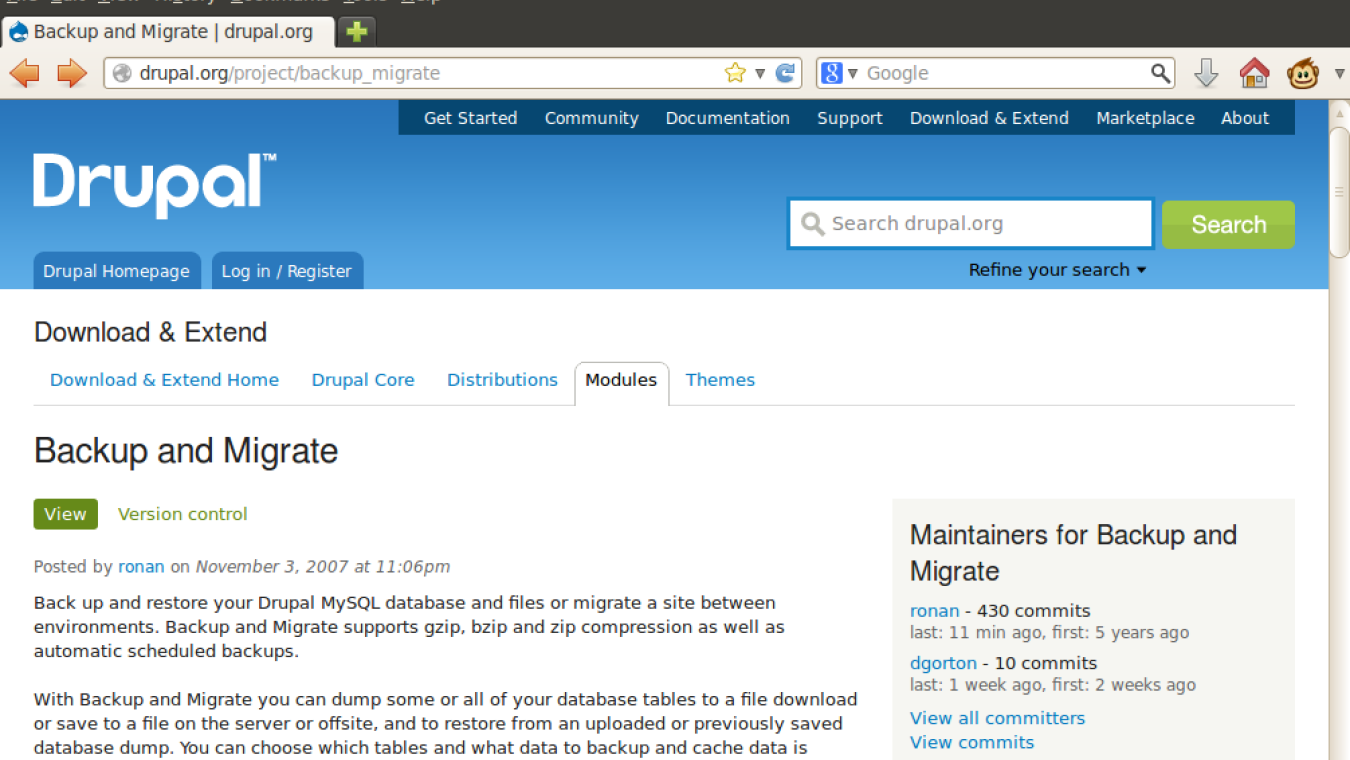The width and height of the screenshot is (1350, 760).
Task: Select the Backup and Migrate browser tab
Action: pos(168,32)
